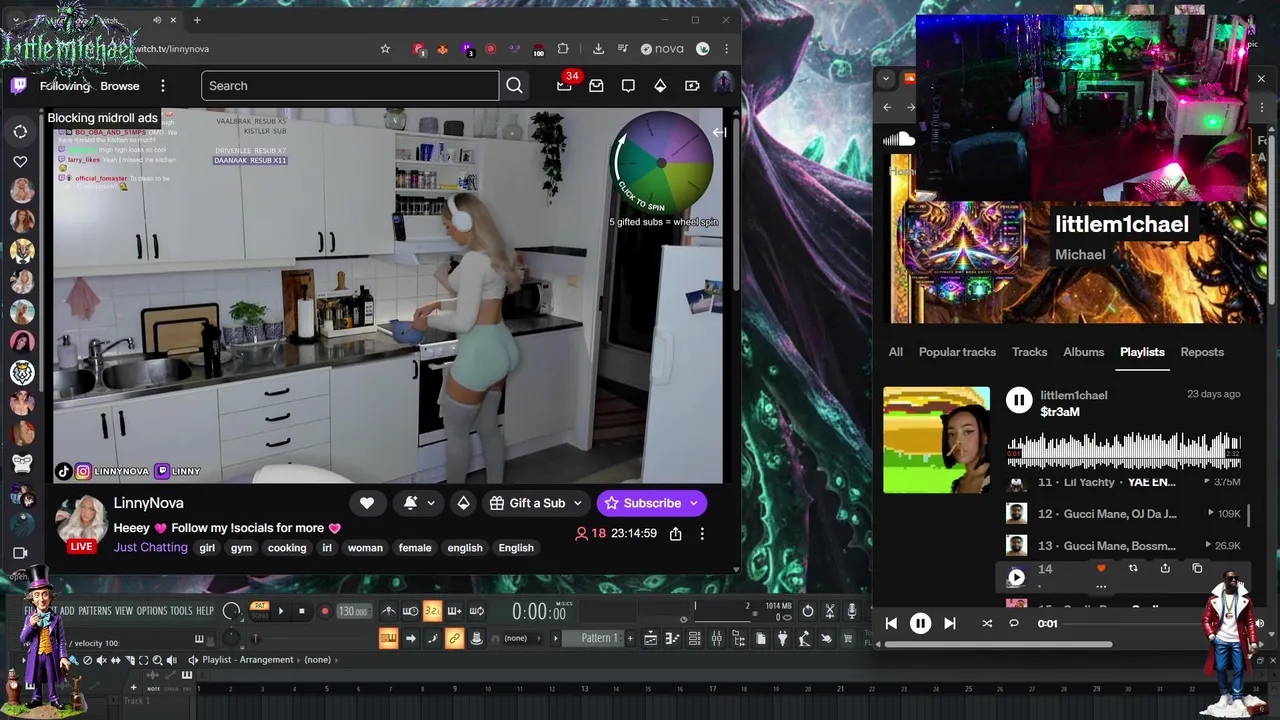The height and width of the screenshot is (720, 1280).
Task: Start recording in FL Studio
Action: coord(324,611)
